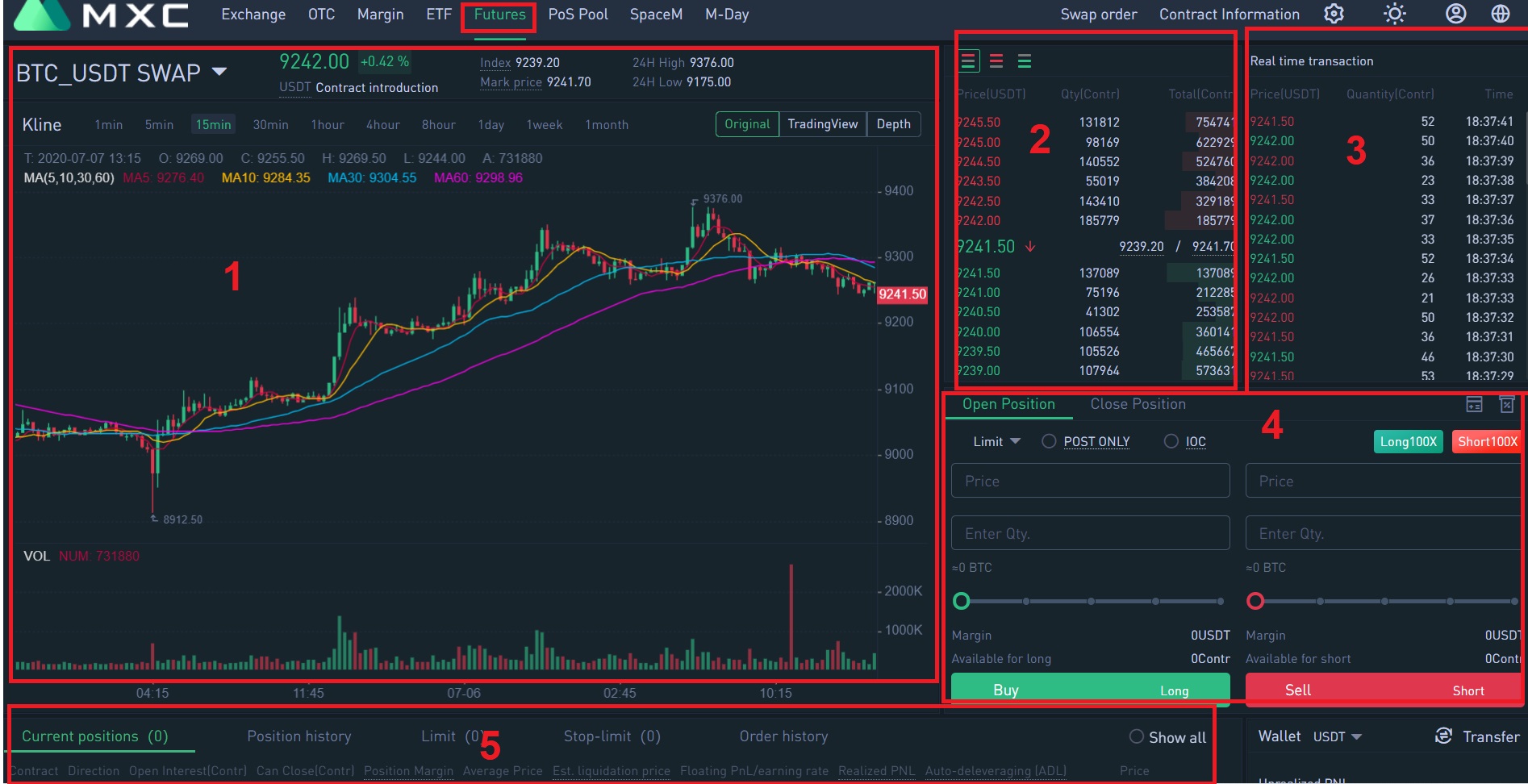
Task: Select the 1week kline interval
Action: coord(545,124)
